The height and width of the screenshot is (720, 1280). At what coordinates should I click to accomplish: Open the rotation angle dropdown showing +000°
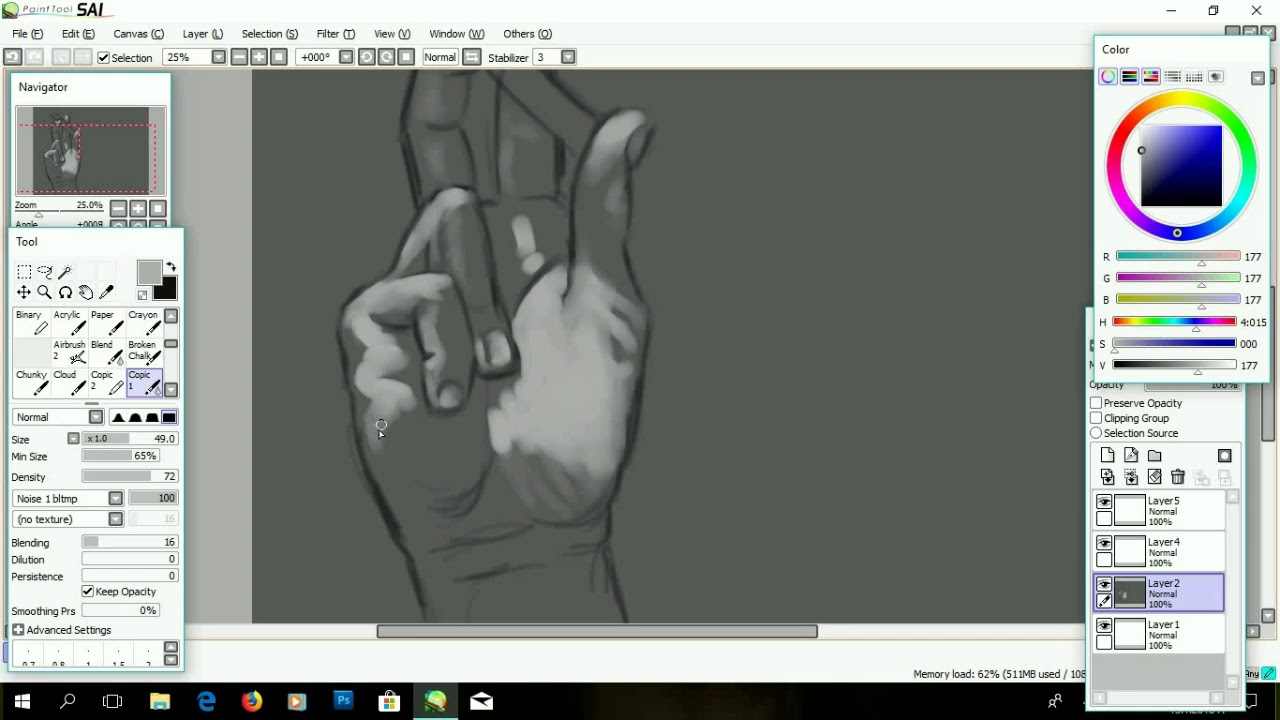point(346,57)
